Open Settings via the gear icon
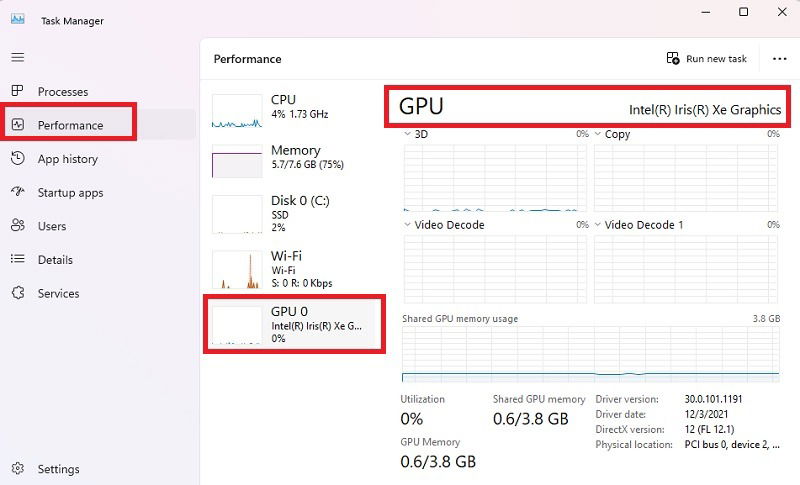The width and height of the screenshot is (800, 485). [x=18, y=468]
